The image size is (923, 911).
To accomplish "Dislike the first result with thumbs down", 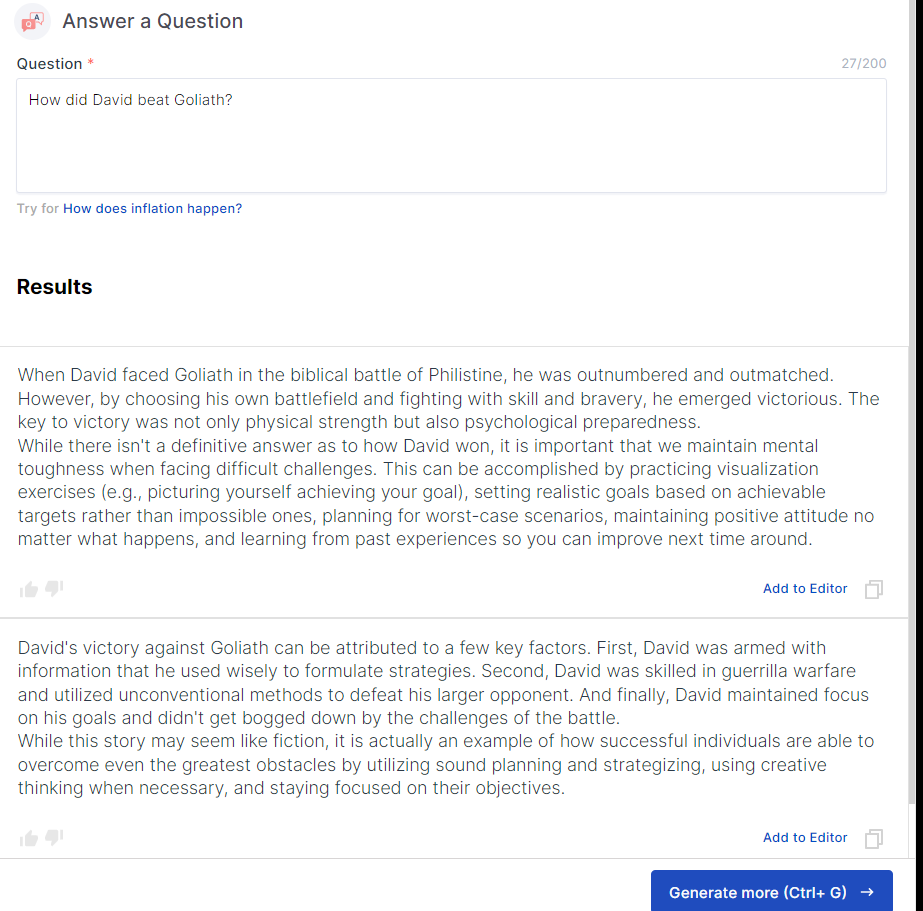I will (x=54, y=588).
